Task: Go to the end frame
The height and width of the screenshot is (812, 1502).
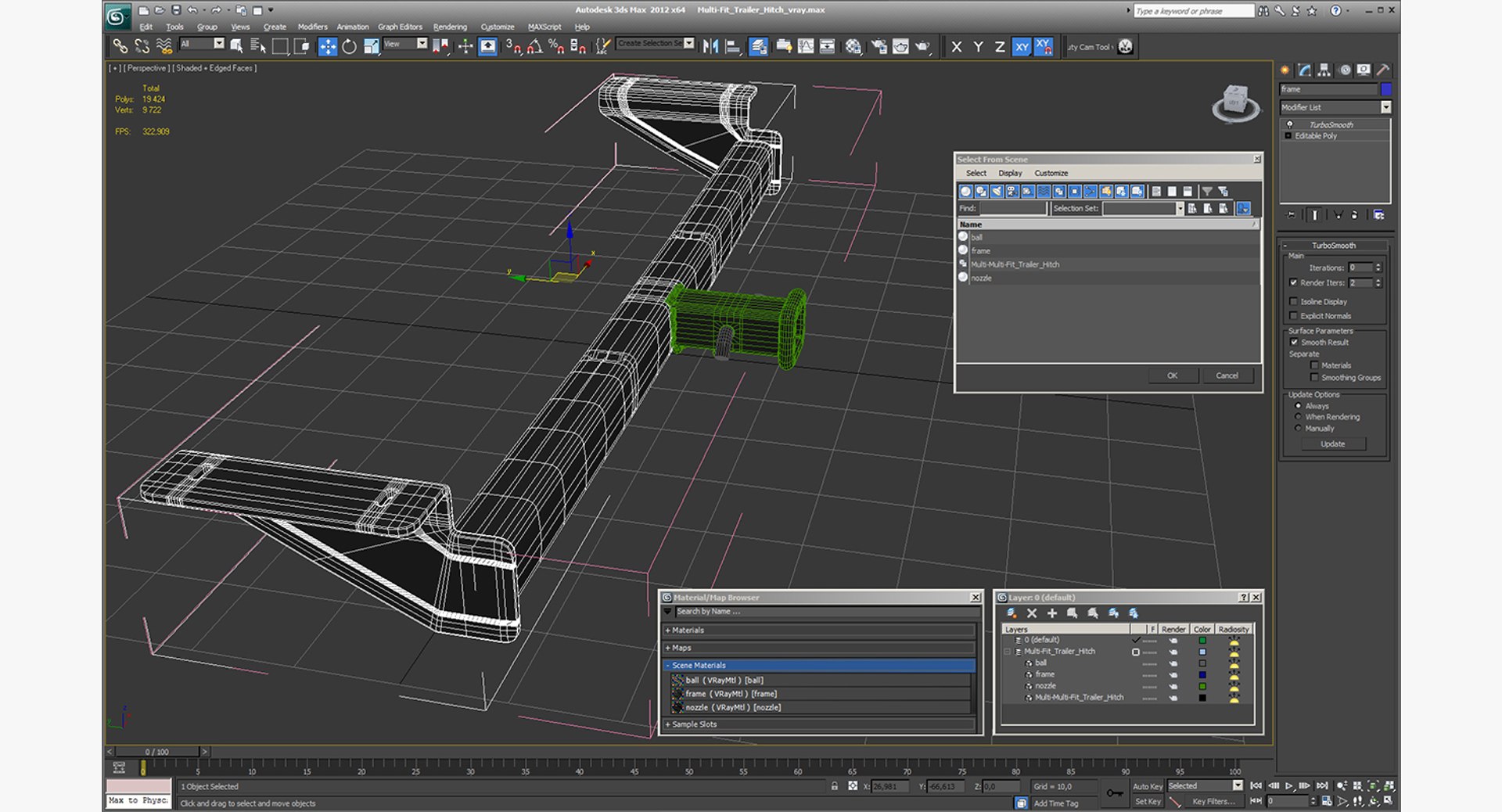Action: click(1322, 785)
